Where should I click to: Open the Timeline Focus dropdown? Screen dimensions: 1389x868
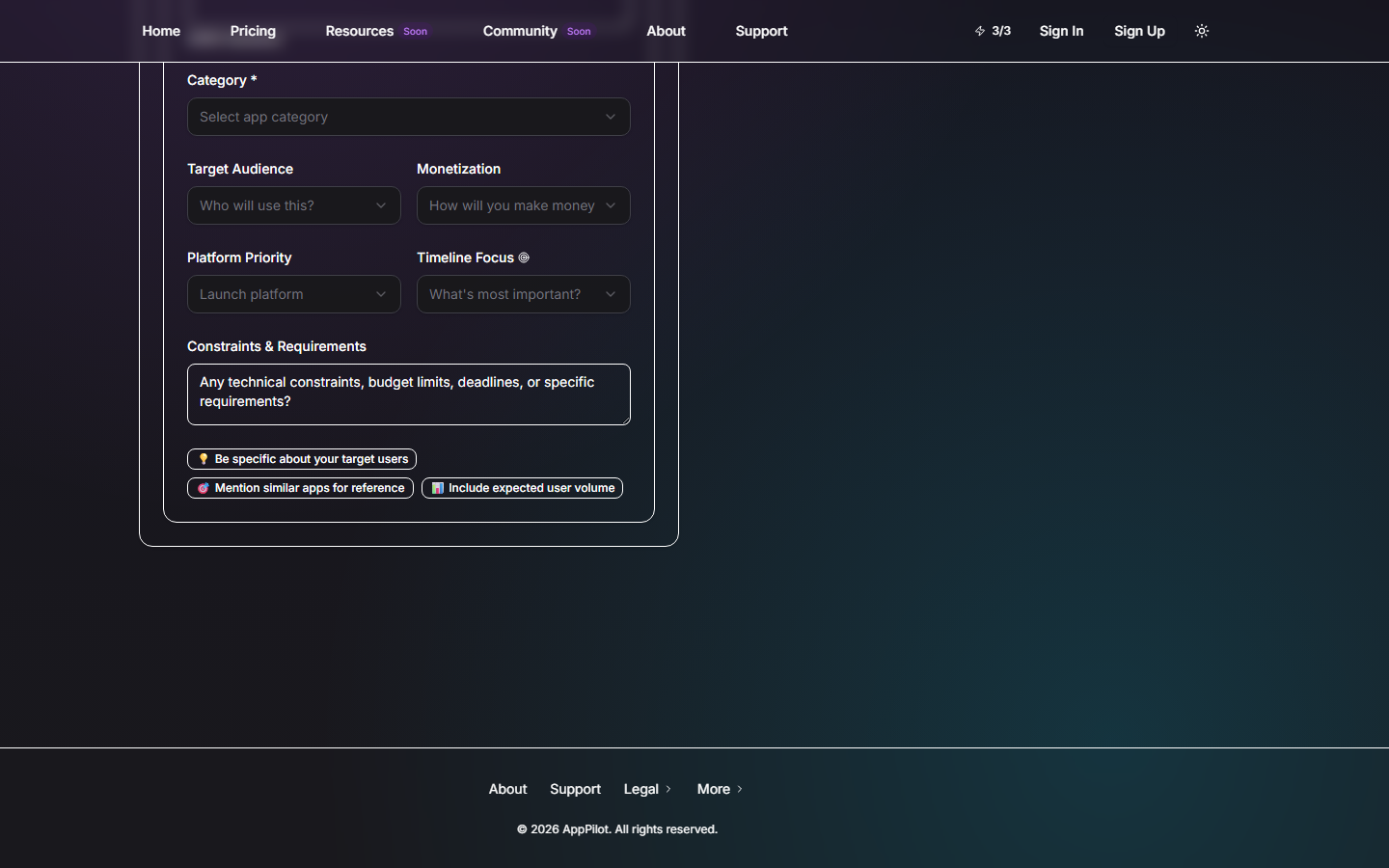[523, 294]
